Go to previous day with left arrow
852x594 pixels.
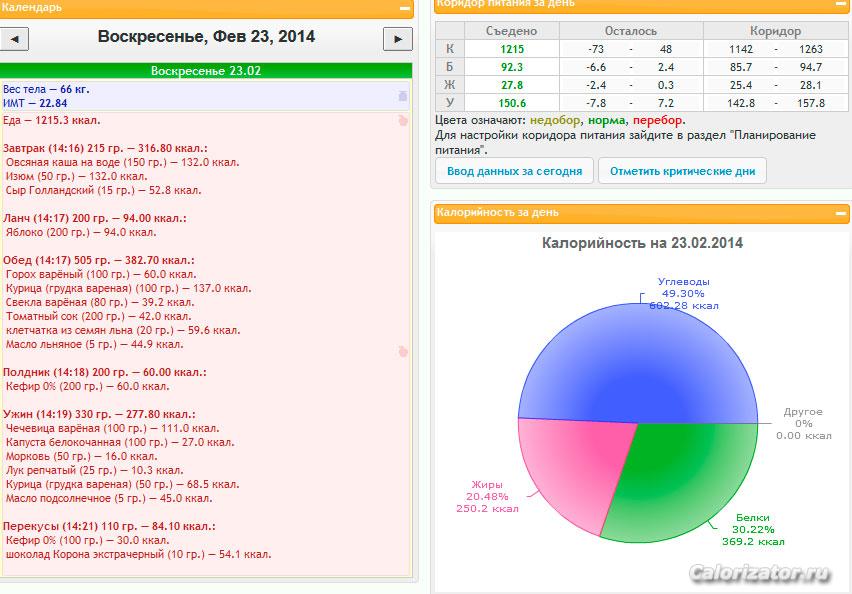(x=14, y=39)
